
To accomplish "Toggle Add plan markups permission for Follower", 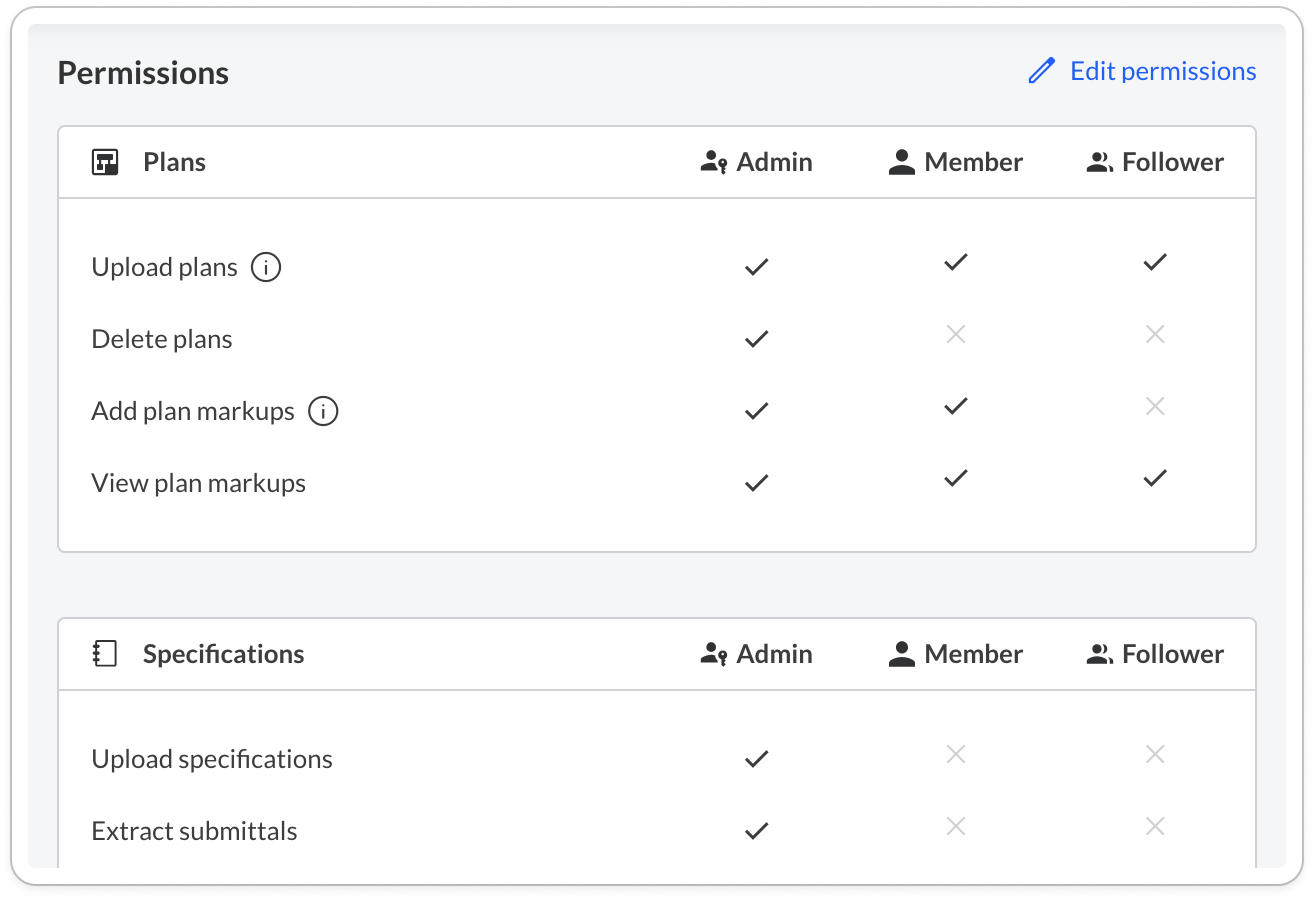I will pos(1155,407).
